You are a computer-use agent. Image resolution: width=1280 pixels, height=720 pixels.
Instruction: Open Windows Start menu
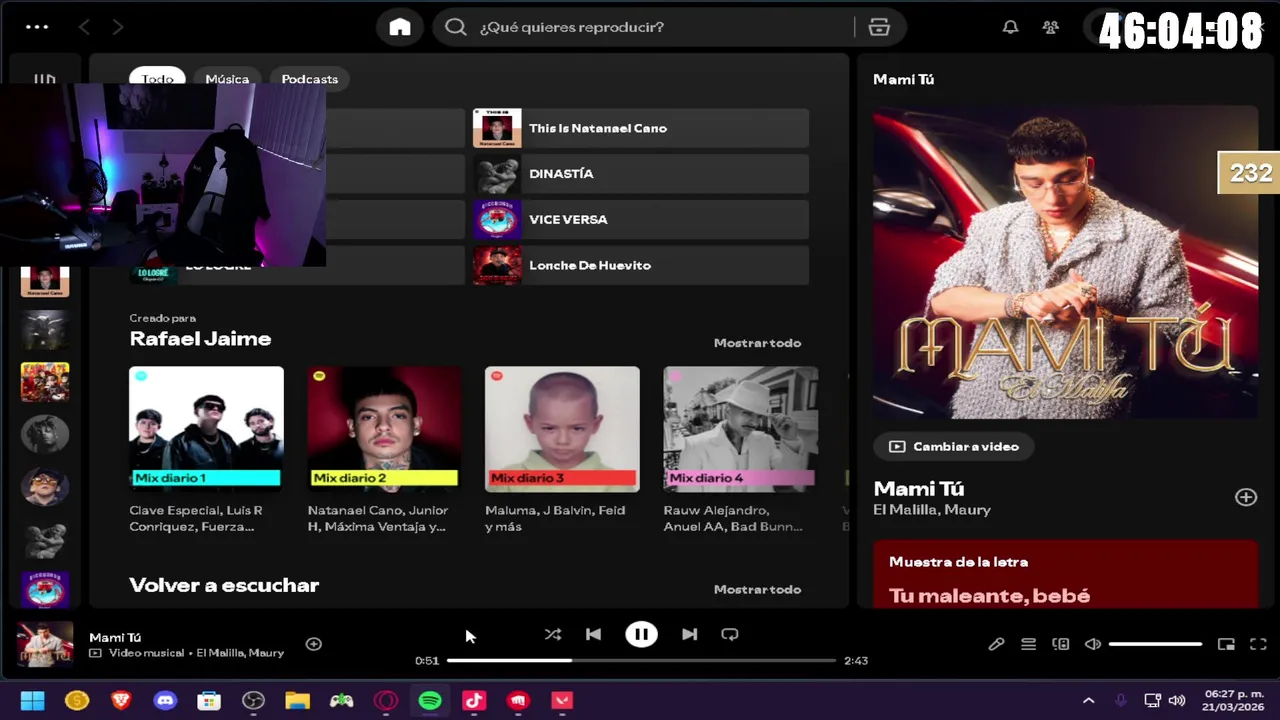(x=33, y=701)
